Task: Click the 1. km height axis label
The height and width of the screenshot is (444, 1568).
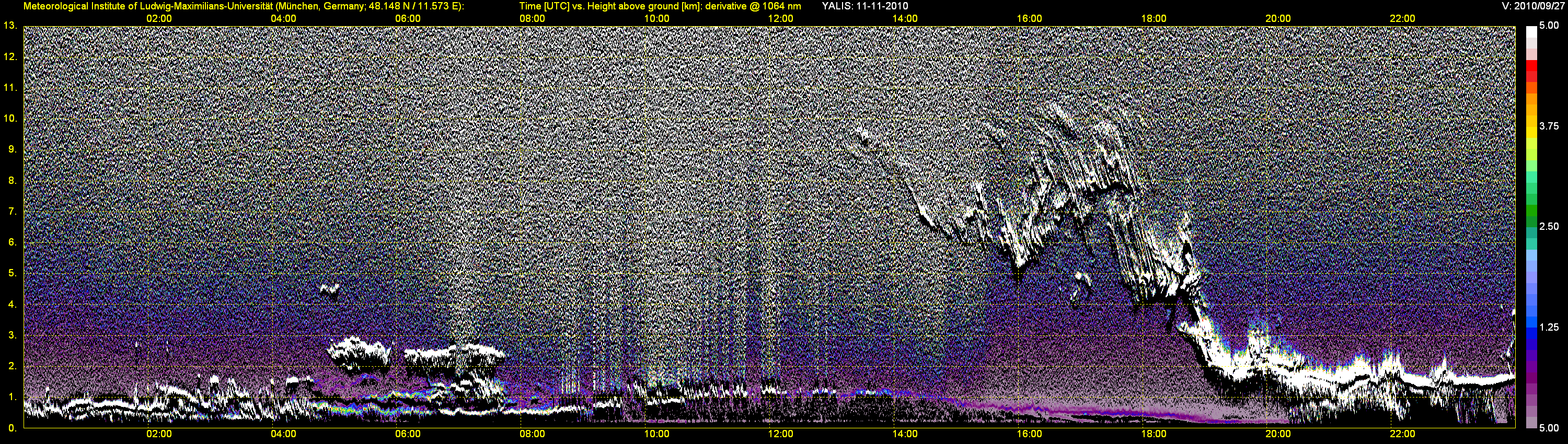Action: pyautogui.click(x=12, y=396)
